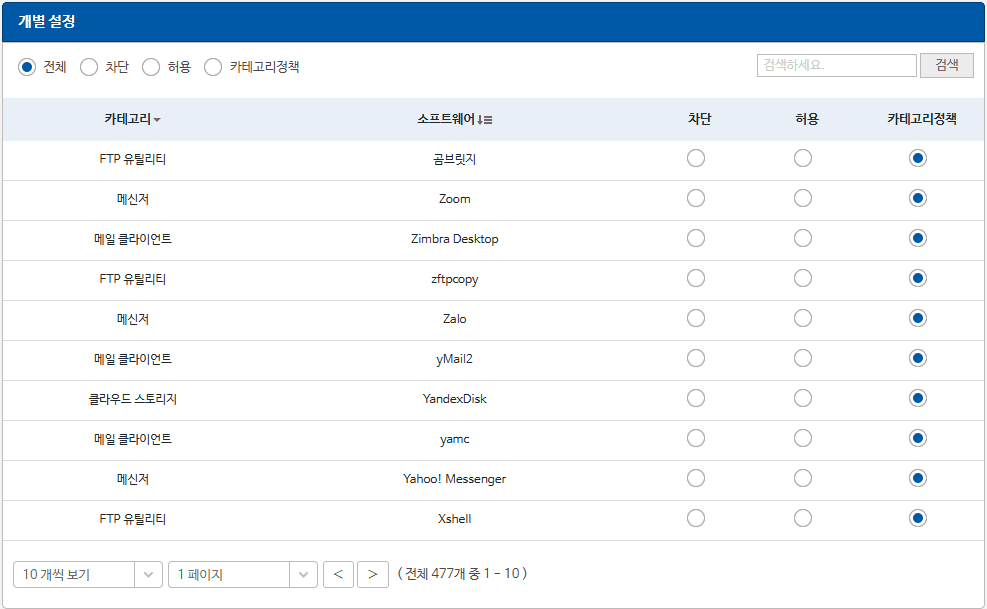The width and height of the screenshot is (987, 609).
Task: Select the 카테고리정책 filter radio button
Action: pyautogui.click(x=213, y=67)
